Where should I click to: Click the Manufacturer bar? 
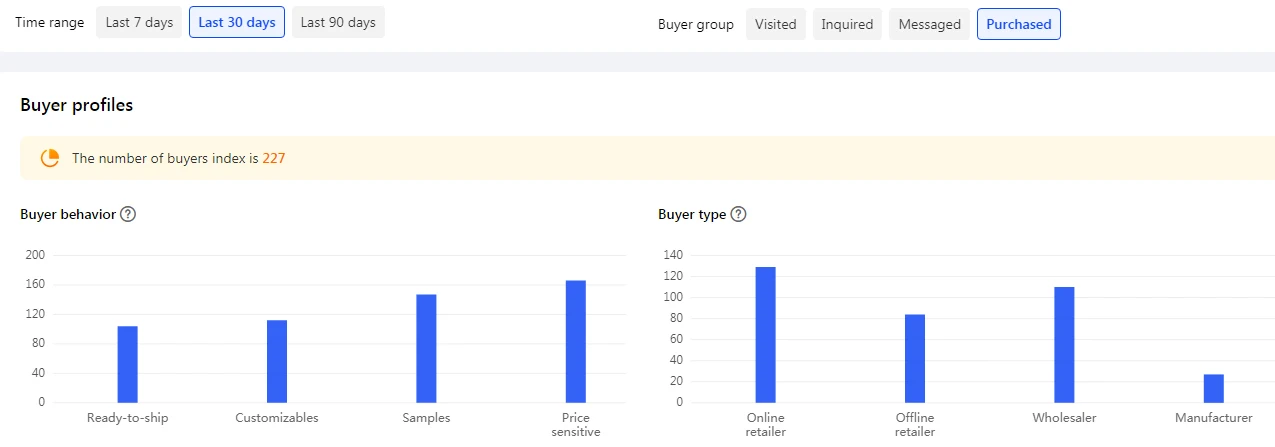pyautogui.click(x=1213, y=388)
